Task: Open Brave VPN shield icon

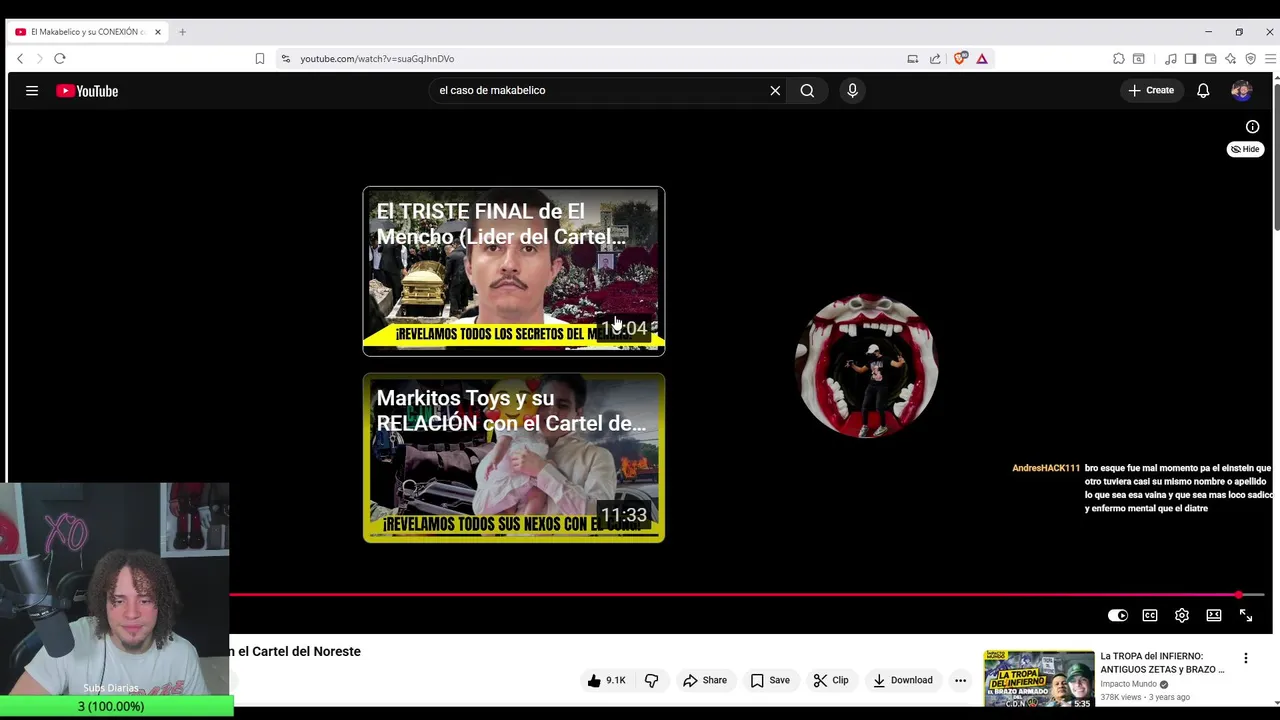Action: point(1250,59)
